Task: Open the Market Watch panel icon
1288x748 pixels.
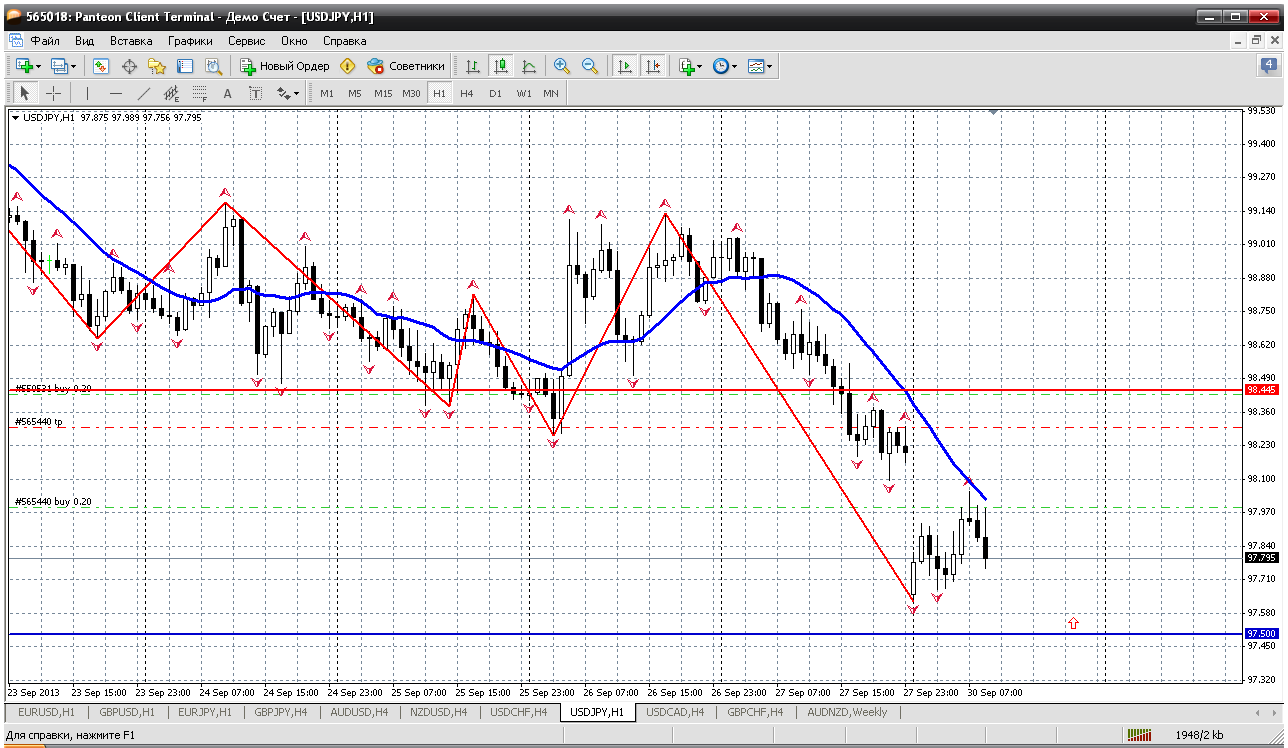Action: [x=101, y=66]
